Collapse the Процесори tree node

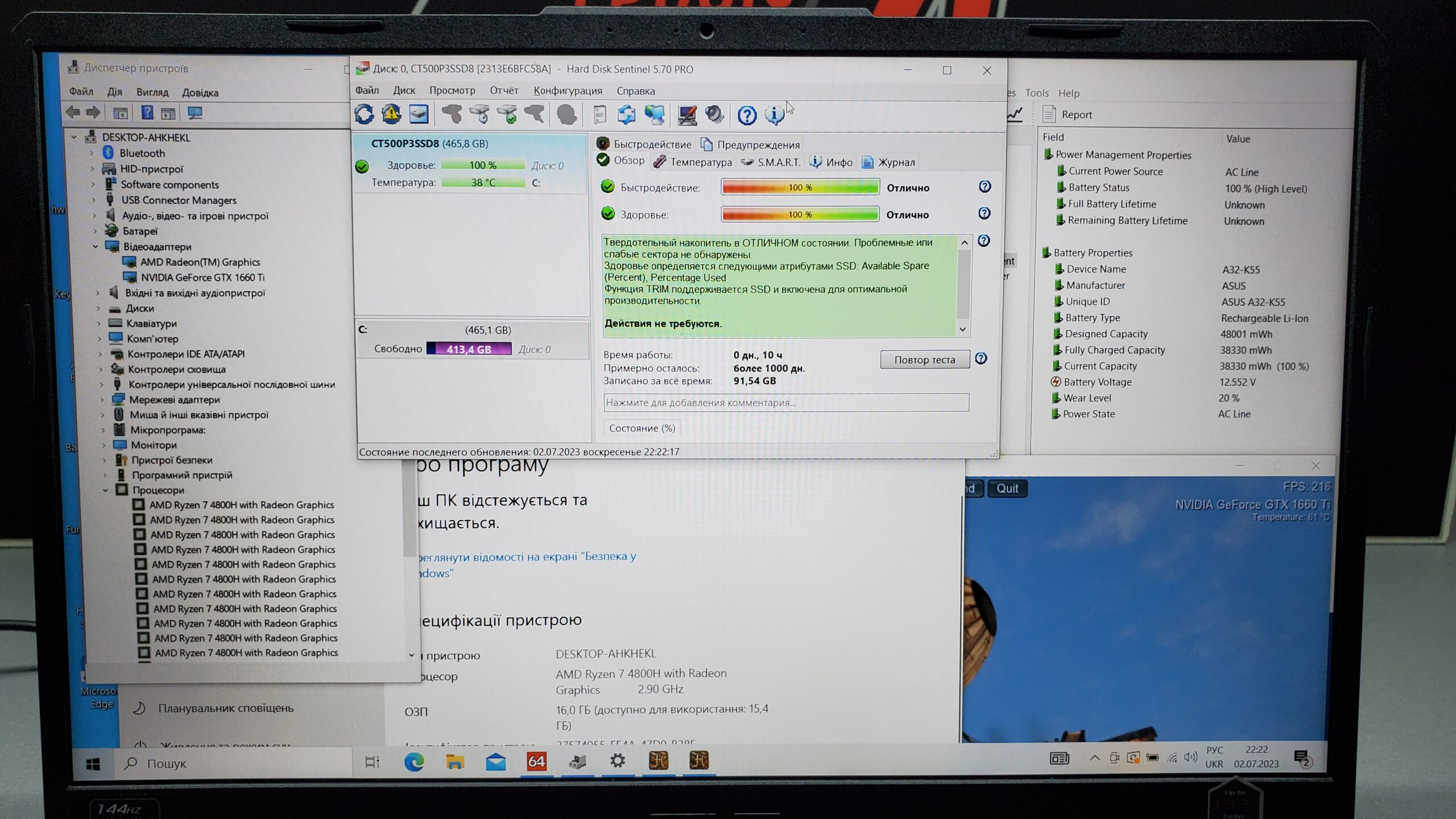point(105,490)
